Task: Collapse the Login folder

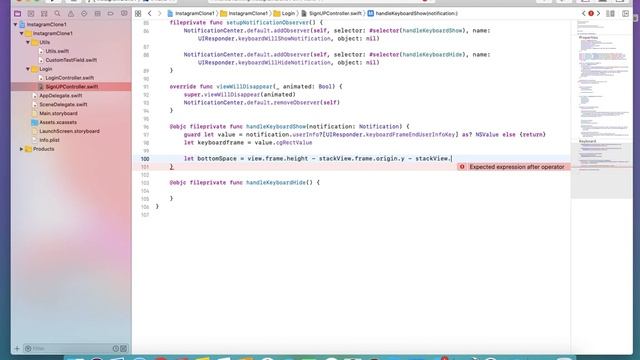Action: coord(28,69)
